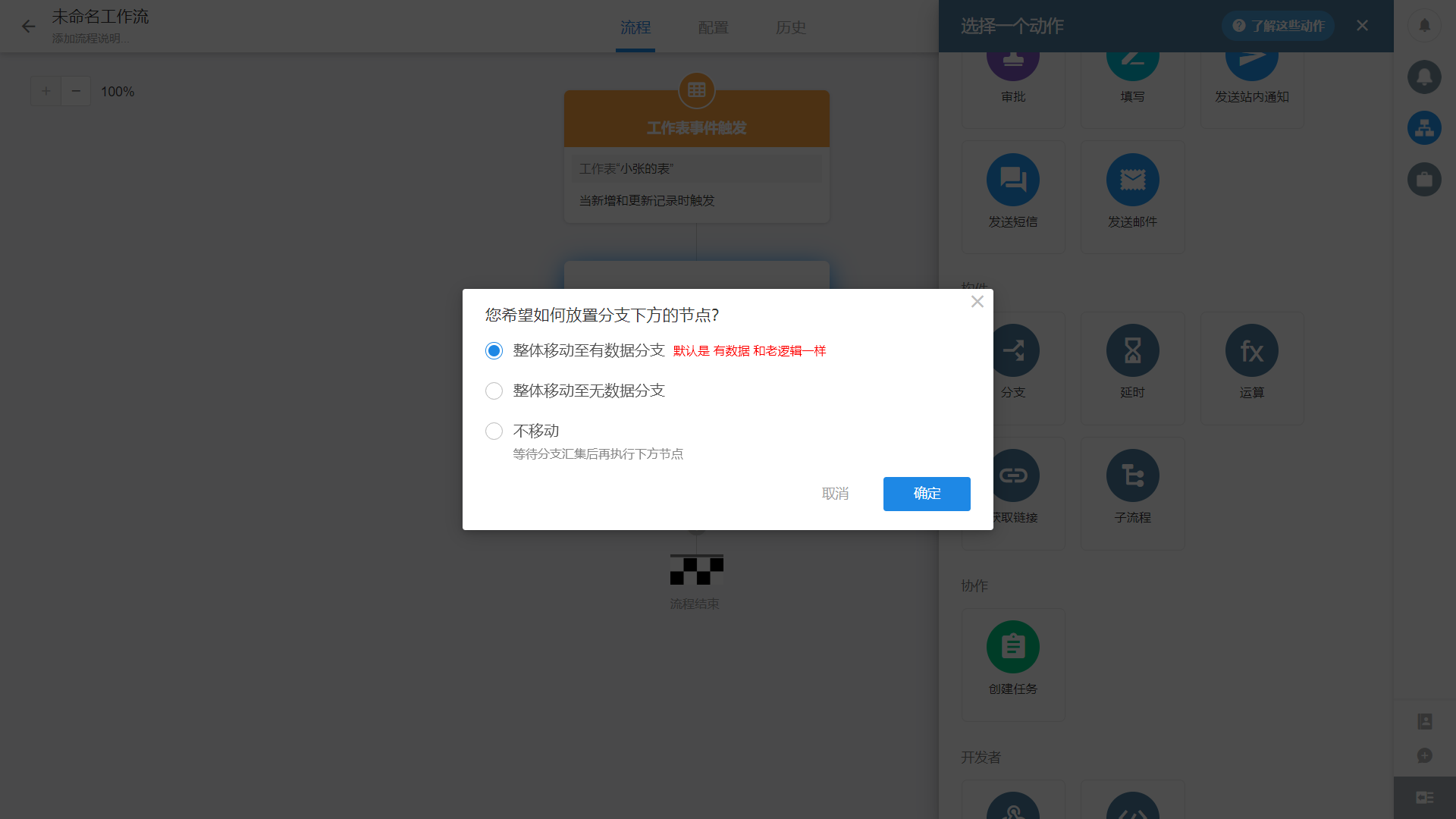Zoom in canvas with plus button

[45, 91]
